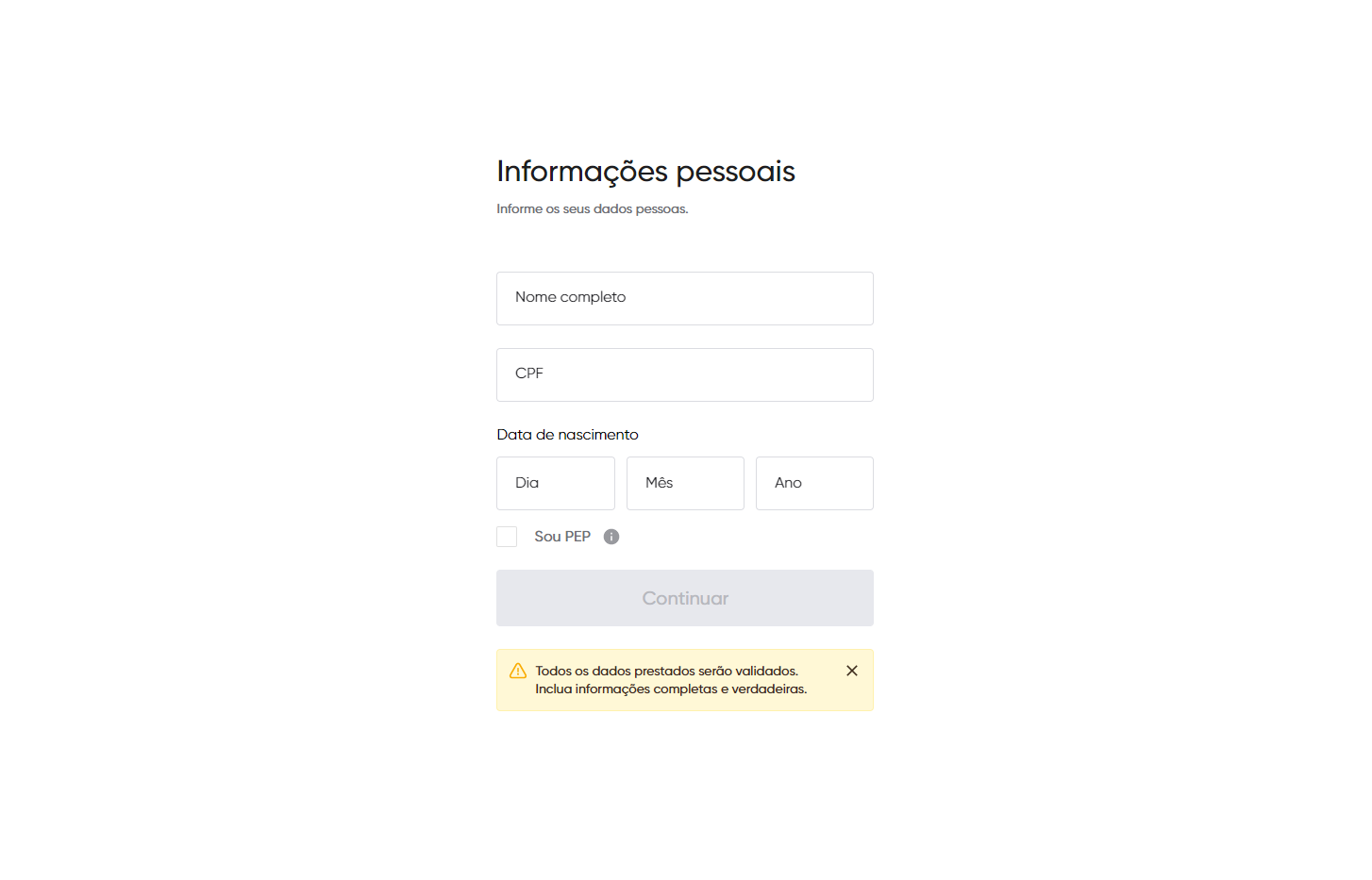Click the 'Data de nascimento' label
The height and width of the screenshot is (880, 1372).
(x=568, y=435)
